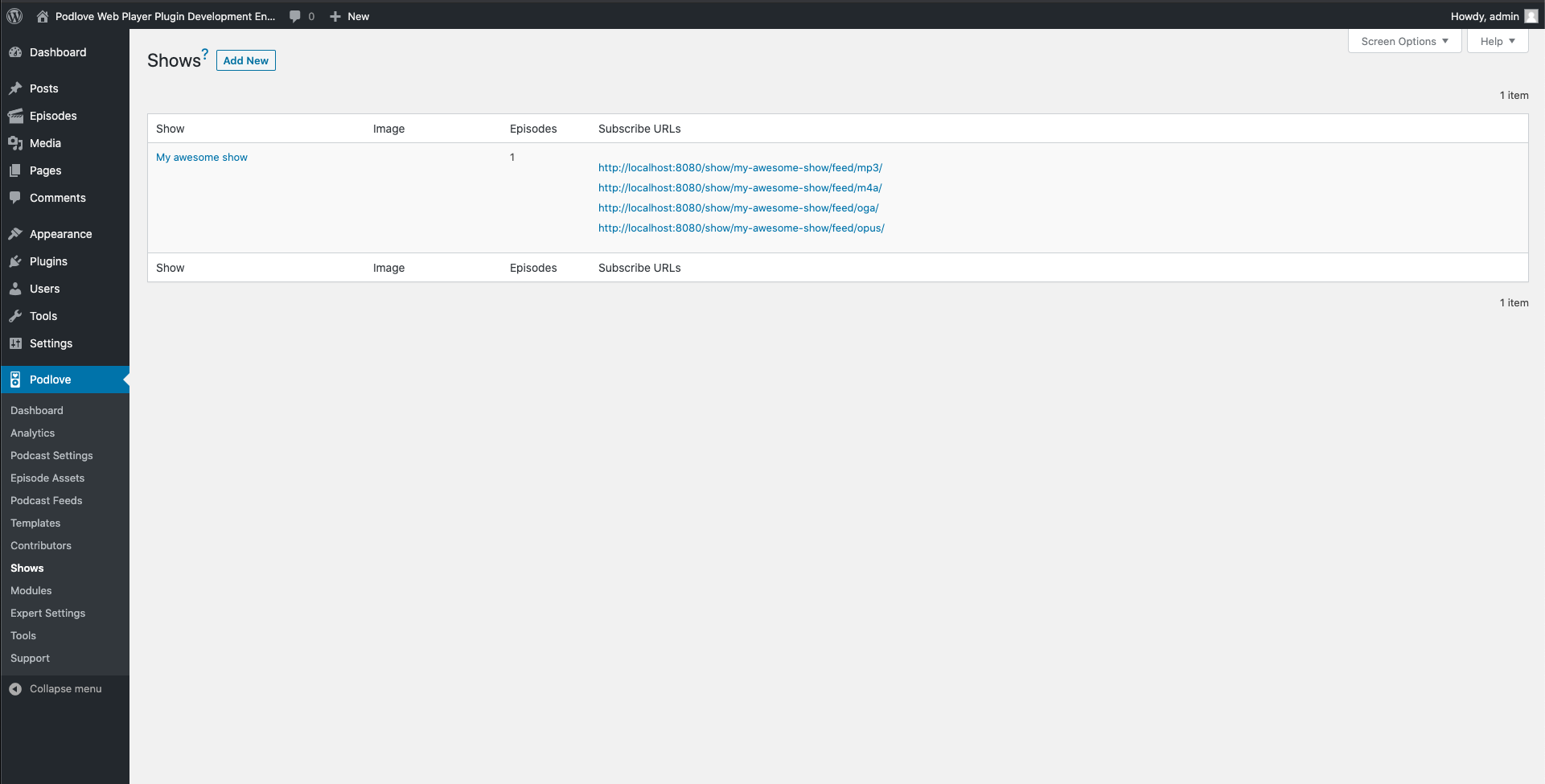Open Podlove Analytics submenu
The width and height of the screenshot is (1545, 784).
click(32, 433)
